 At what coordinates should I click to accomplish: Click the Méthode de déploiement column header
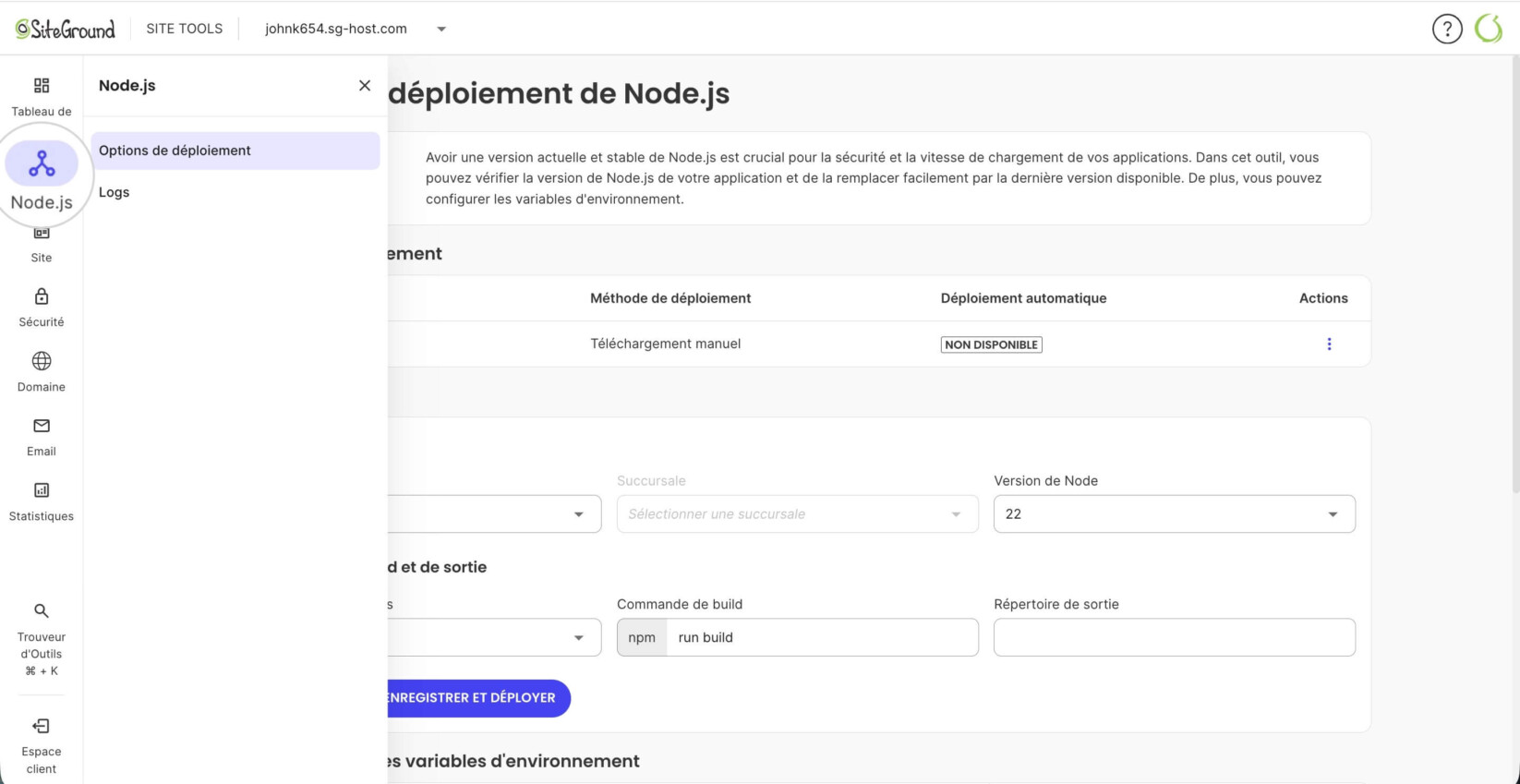(670, 298)
